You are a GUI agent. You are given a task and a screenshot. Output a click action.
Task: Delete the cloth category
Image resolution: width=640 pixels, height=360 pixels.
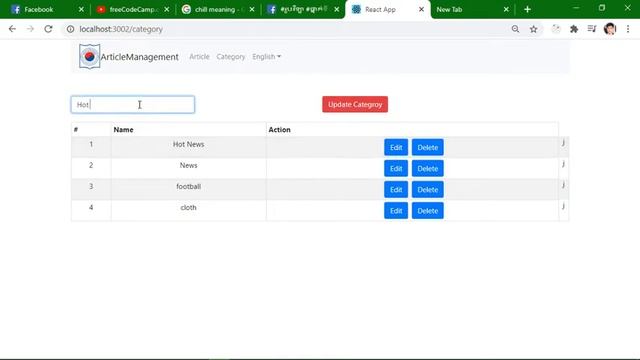427,211
